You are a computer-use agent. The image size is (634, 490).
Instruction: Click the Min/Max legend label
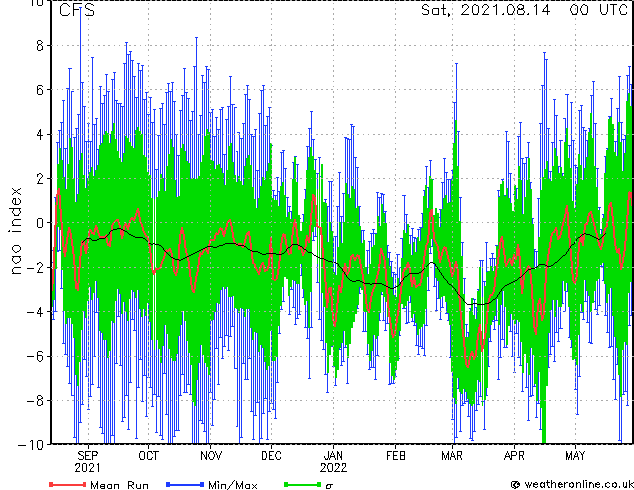[232, 484]
